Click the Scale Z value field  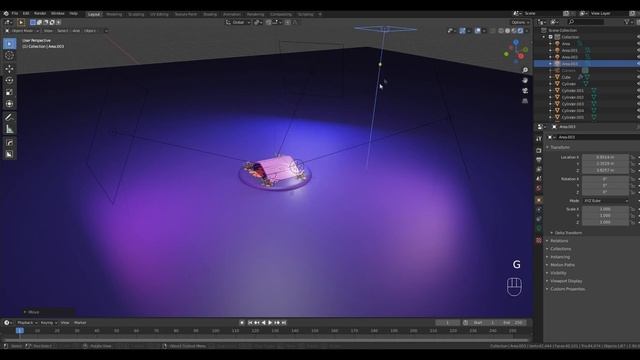click(x=605, y=222)
